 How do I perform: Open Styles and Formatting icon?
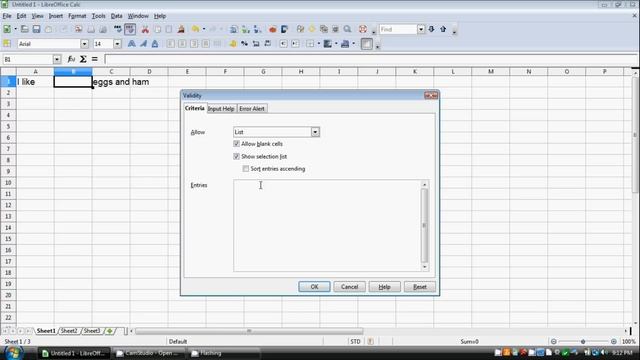(x=7, y=44)
